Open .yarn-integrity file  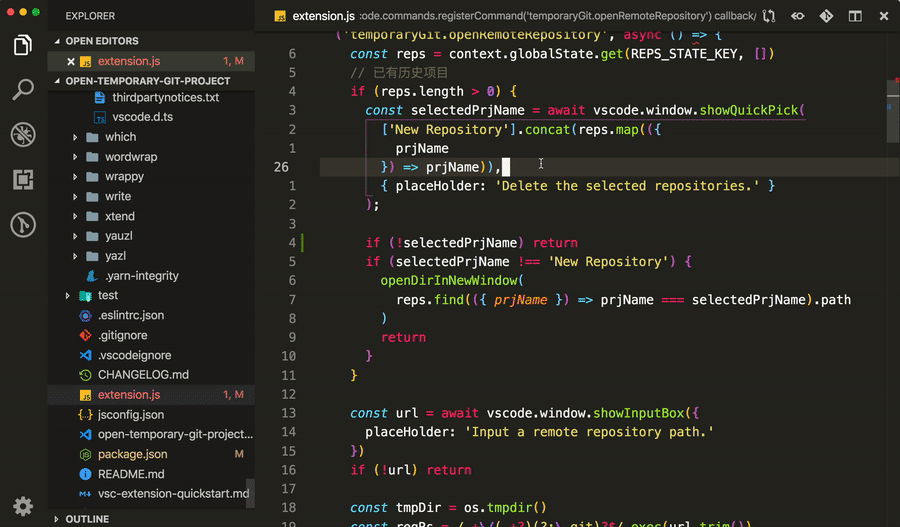[151, 276]
